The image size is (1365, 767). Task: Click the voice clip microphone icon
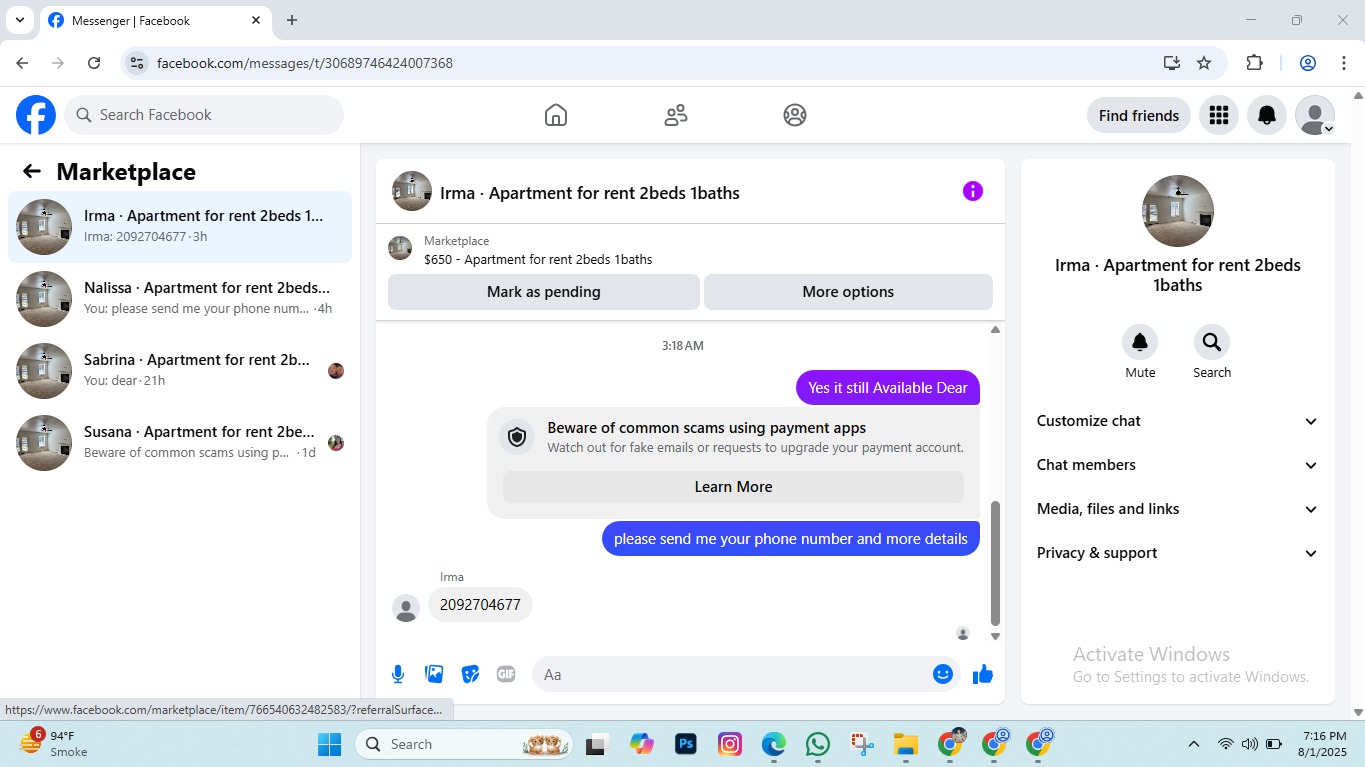[398, 674]
